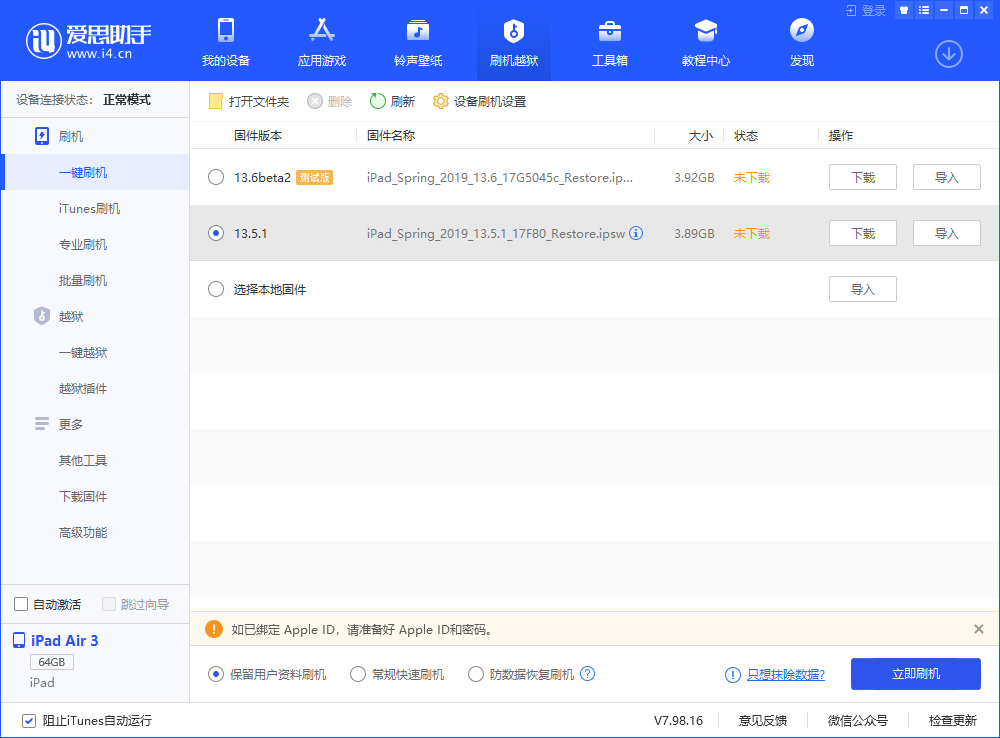Select the 常规快速刷机 flashing mode
The height and width of the screenshot is (738, 1000).
click(x=357, y=674)
